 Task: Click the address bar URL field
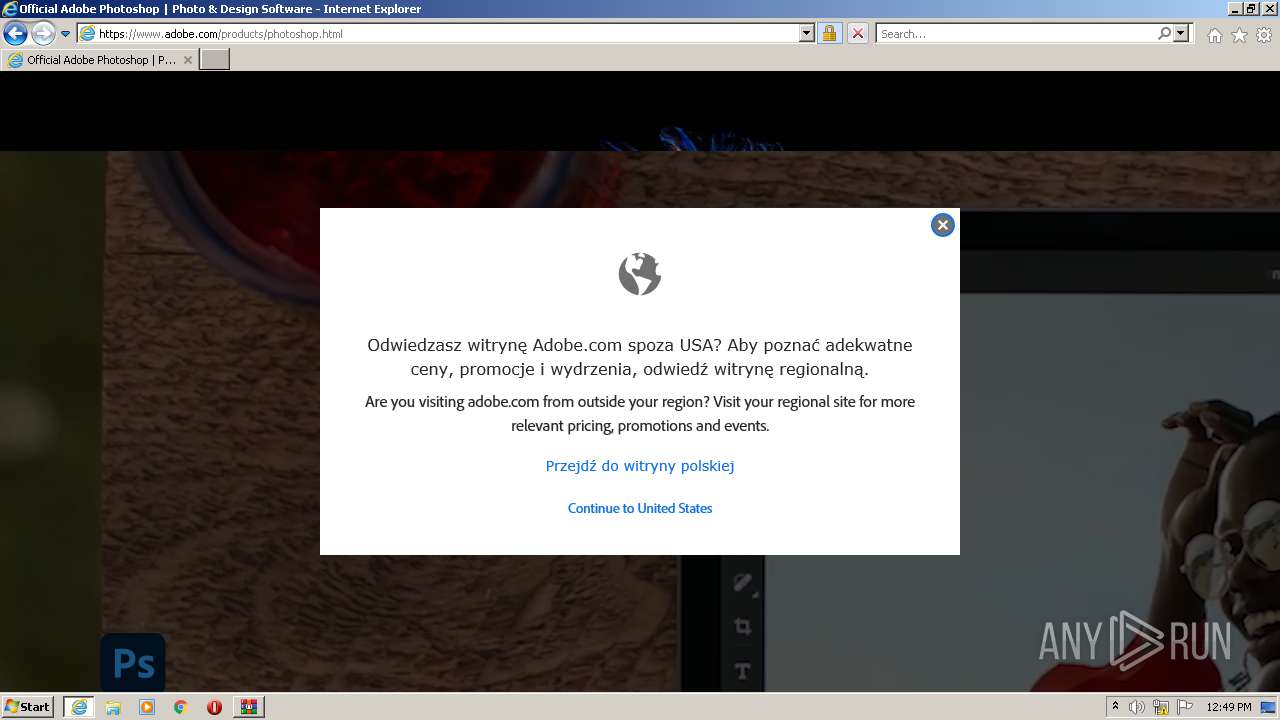coord(447,33)
